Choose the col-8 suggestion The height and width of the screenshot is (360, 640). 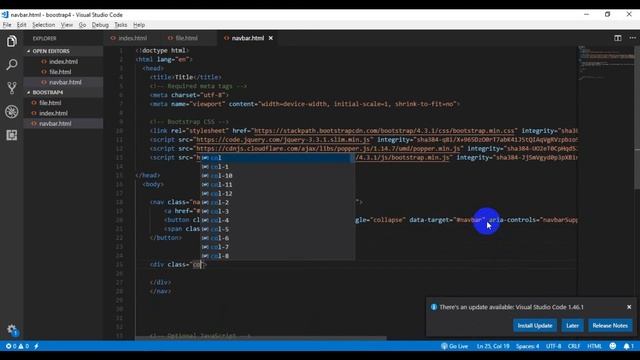277,256
